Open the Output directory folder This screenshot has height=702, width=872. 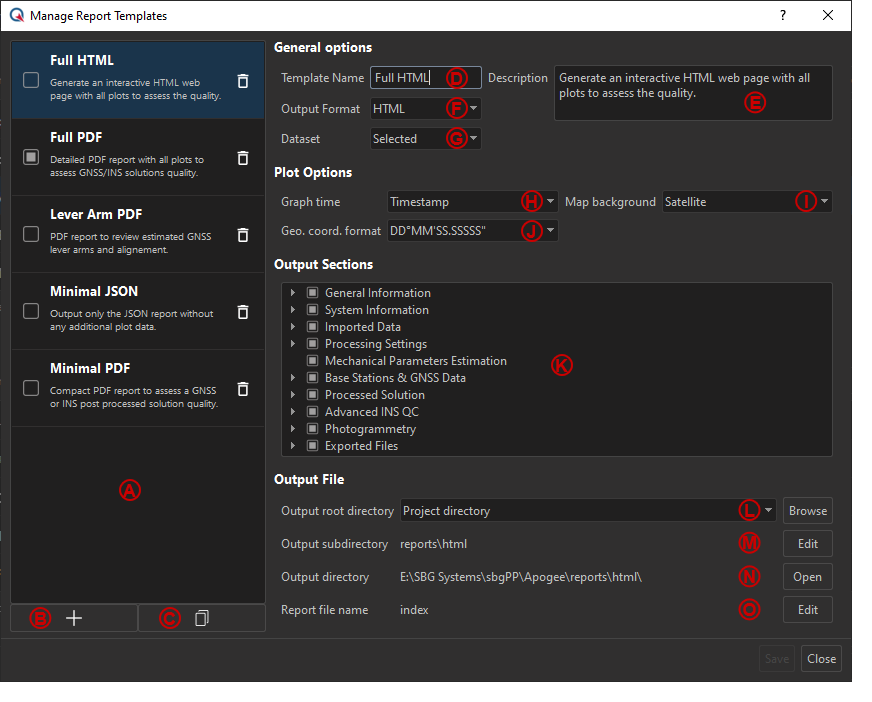tap(807, 576)
